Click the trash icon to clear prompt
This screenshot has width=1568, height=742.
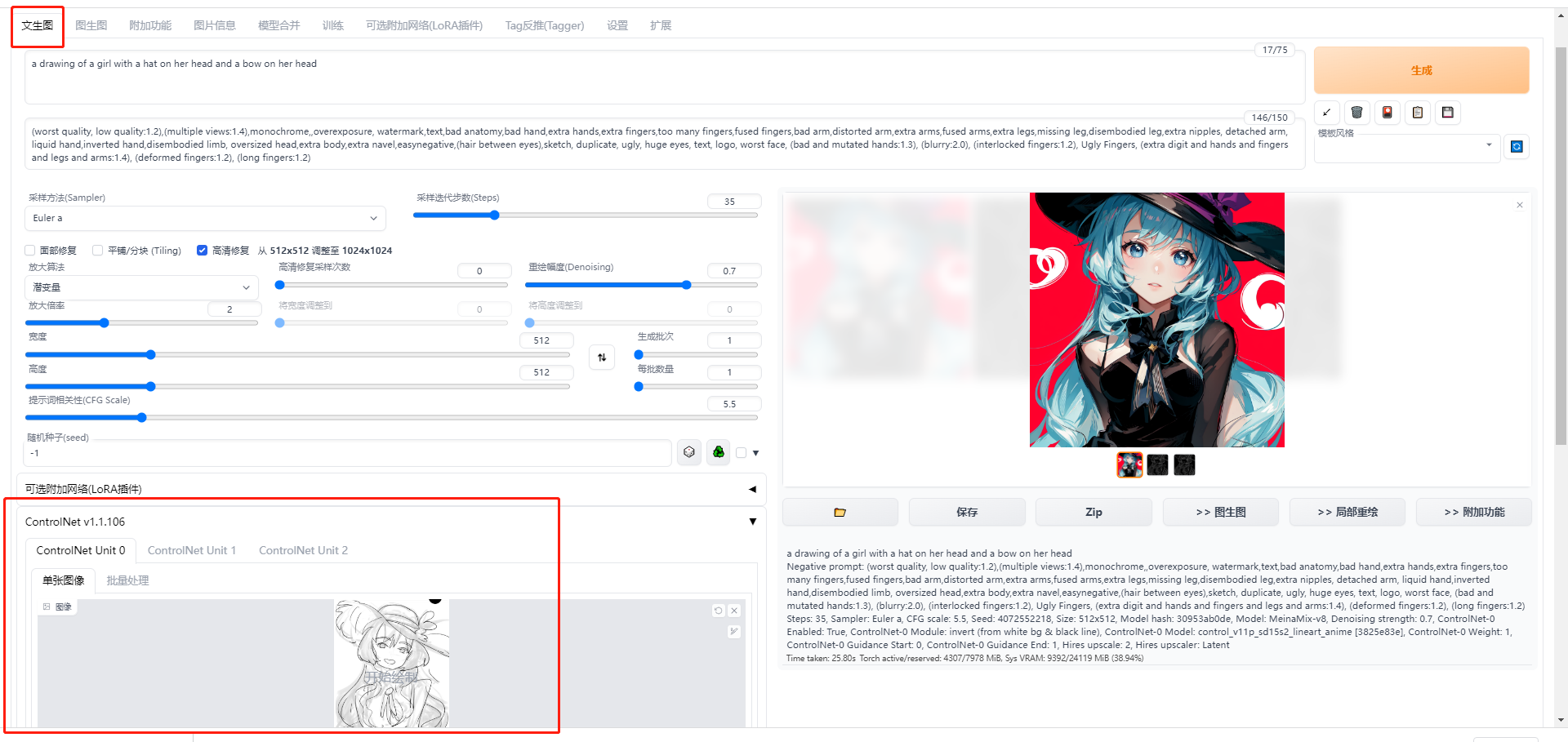[1356, 113]
